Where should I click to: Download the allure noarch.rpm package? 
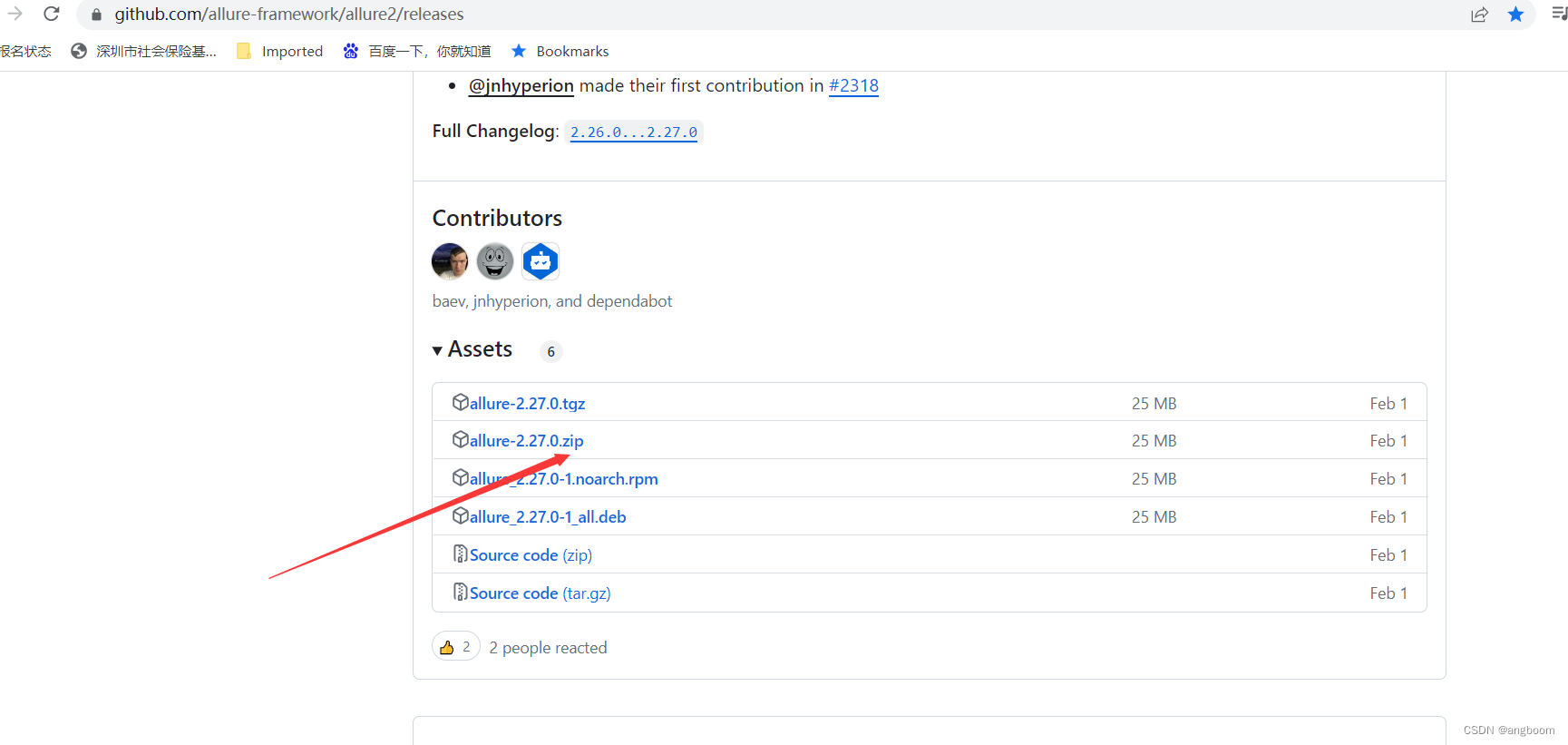tap(563, 478)
